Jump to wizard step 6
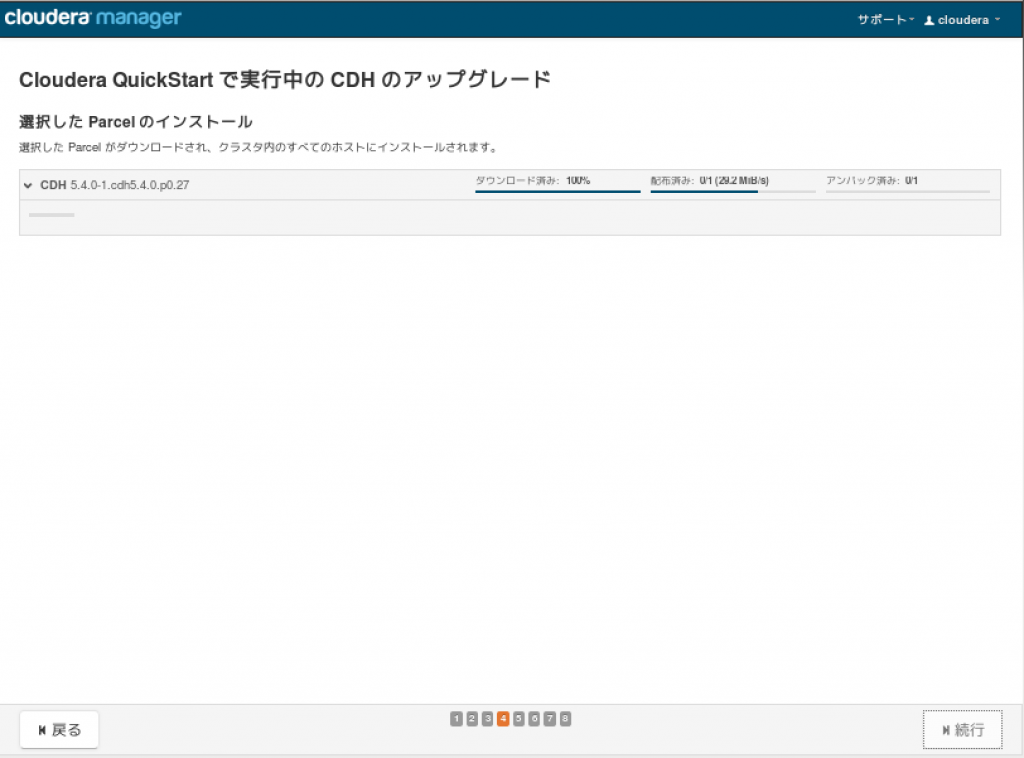1024x758 pixels. click(534, 719)
